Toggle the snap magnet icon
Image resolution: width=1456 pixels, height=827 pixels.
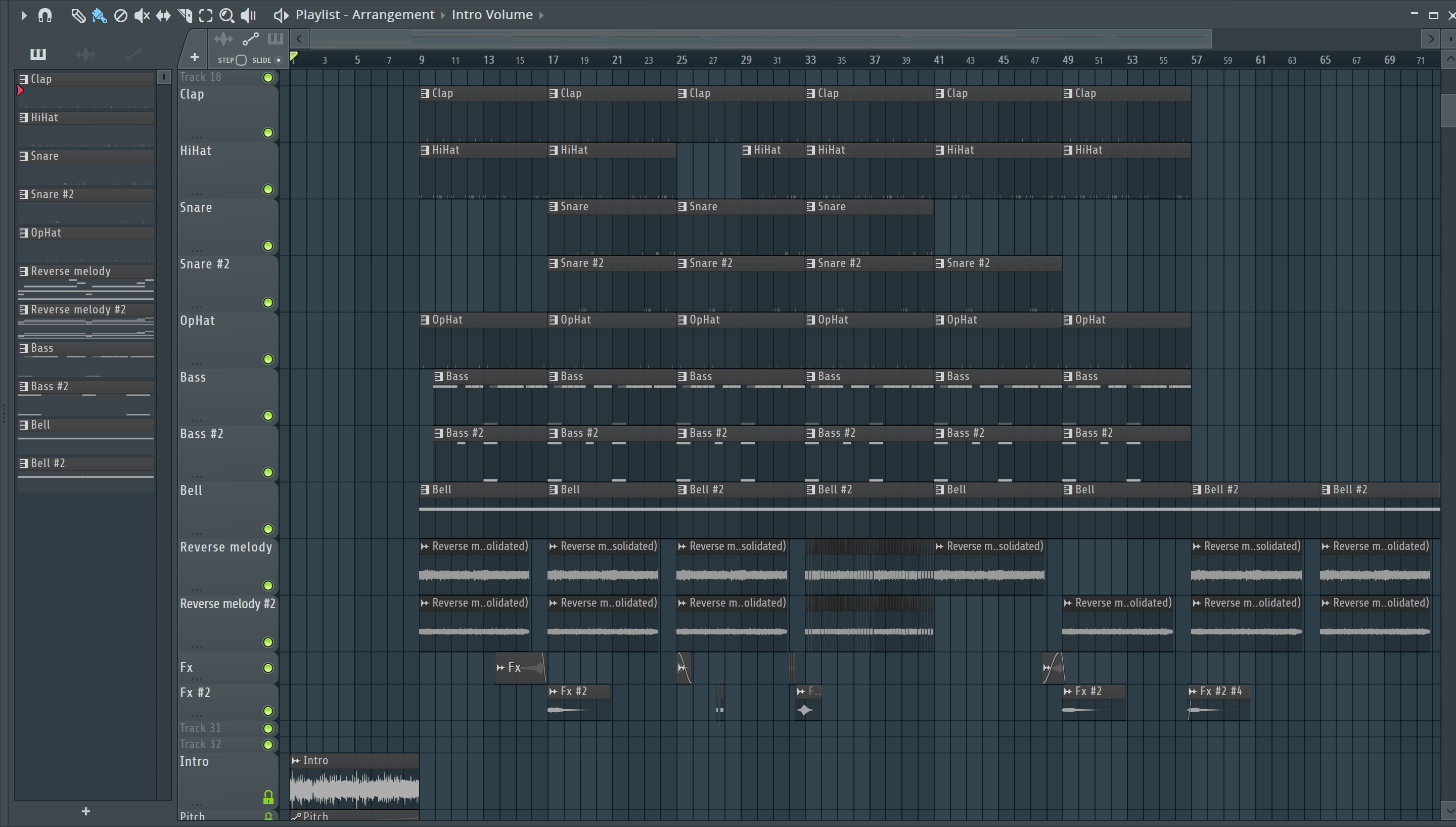click(x=45, y=15)
